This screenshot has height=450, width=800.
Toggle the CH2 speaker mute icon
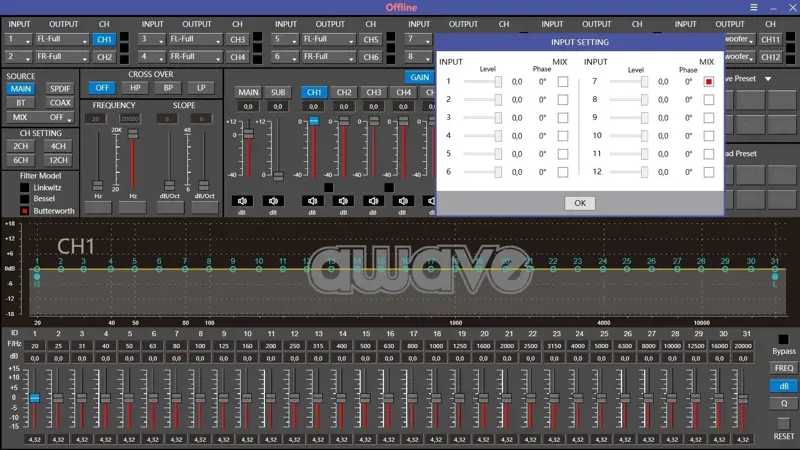pyautogui.click(x=343, y=200)
